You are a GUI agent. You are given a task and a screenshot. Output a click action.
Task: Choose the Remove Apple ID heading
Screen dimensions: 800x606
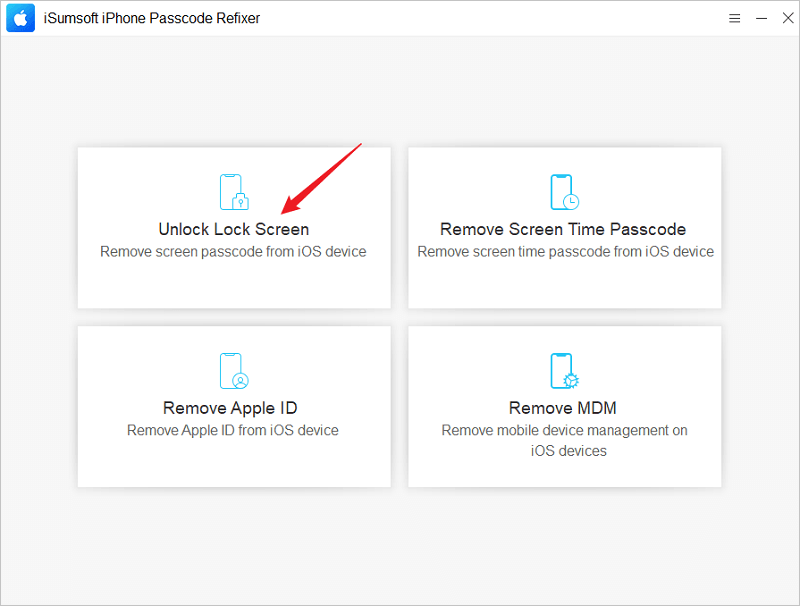coord(230,408)
